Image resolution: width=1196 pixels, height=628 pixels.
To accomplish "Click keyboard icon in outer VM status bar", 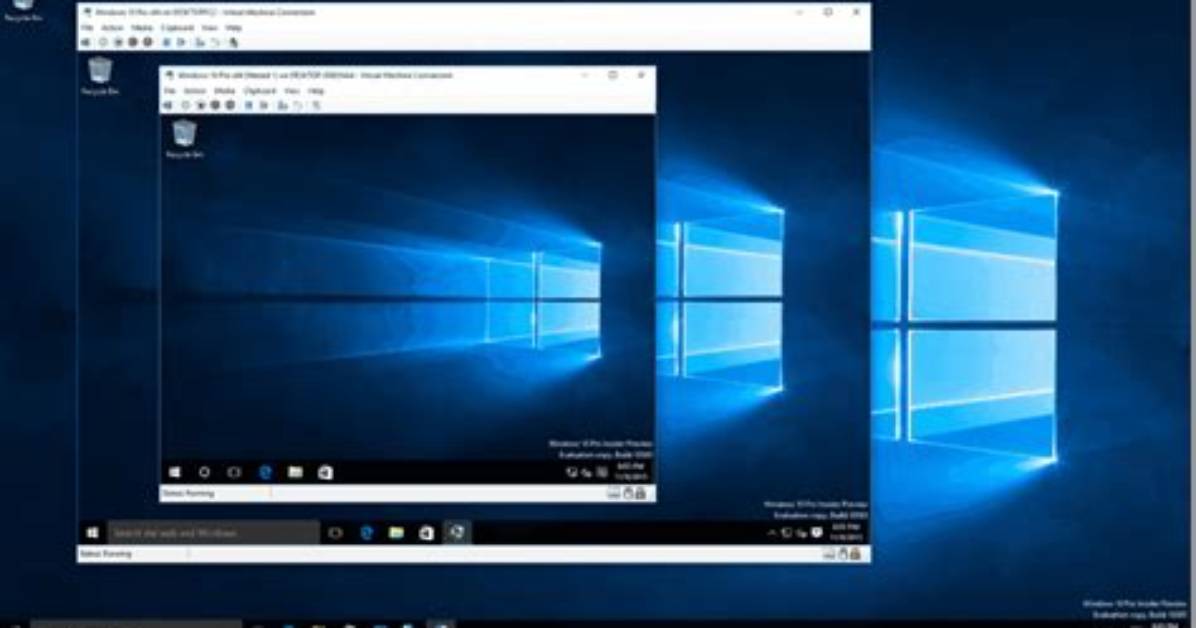I will coord(829,554).
